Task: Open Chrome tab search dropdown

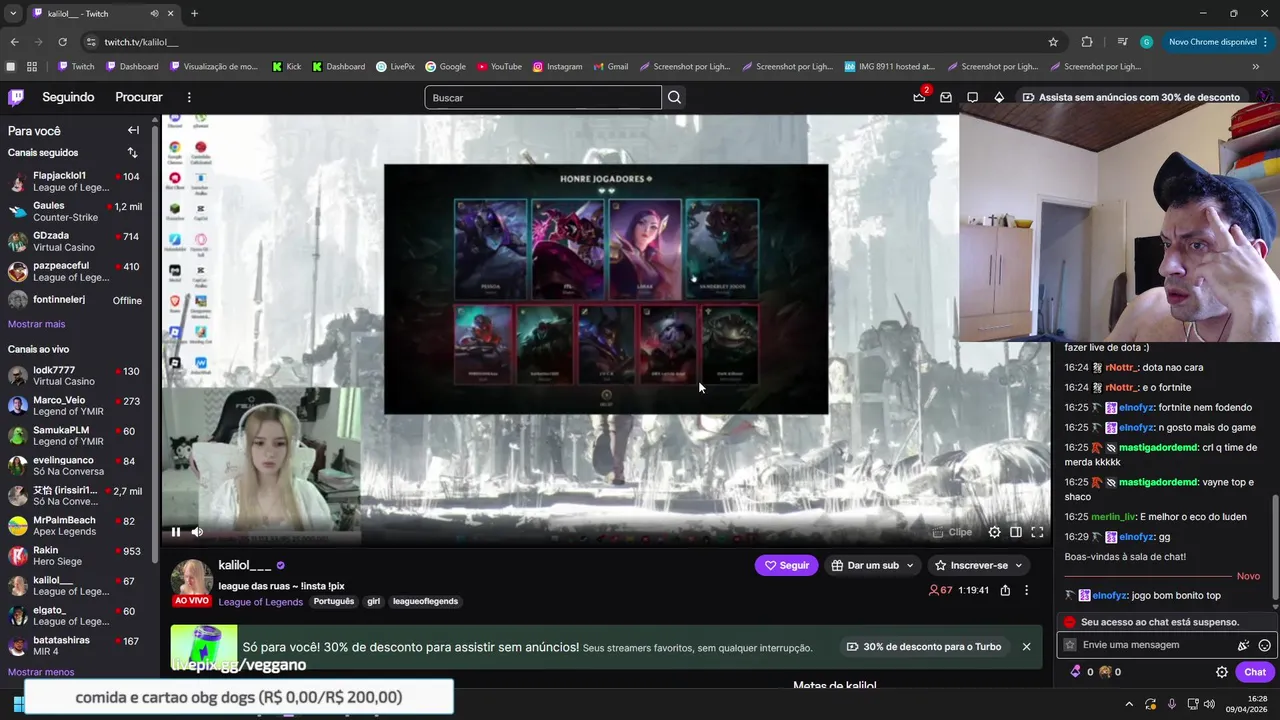Action: pos(13,14)
